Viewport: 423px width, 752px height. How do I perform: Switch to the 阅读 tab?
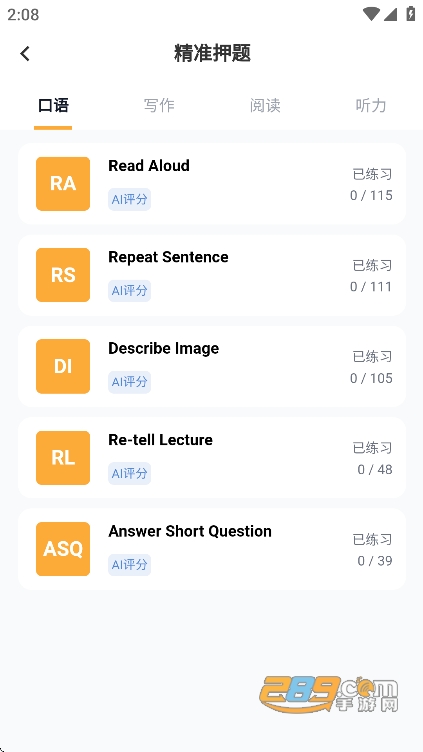265,105
